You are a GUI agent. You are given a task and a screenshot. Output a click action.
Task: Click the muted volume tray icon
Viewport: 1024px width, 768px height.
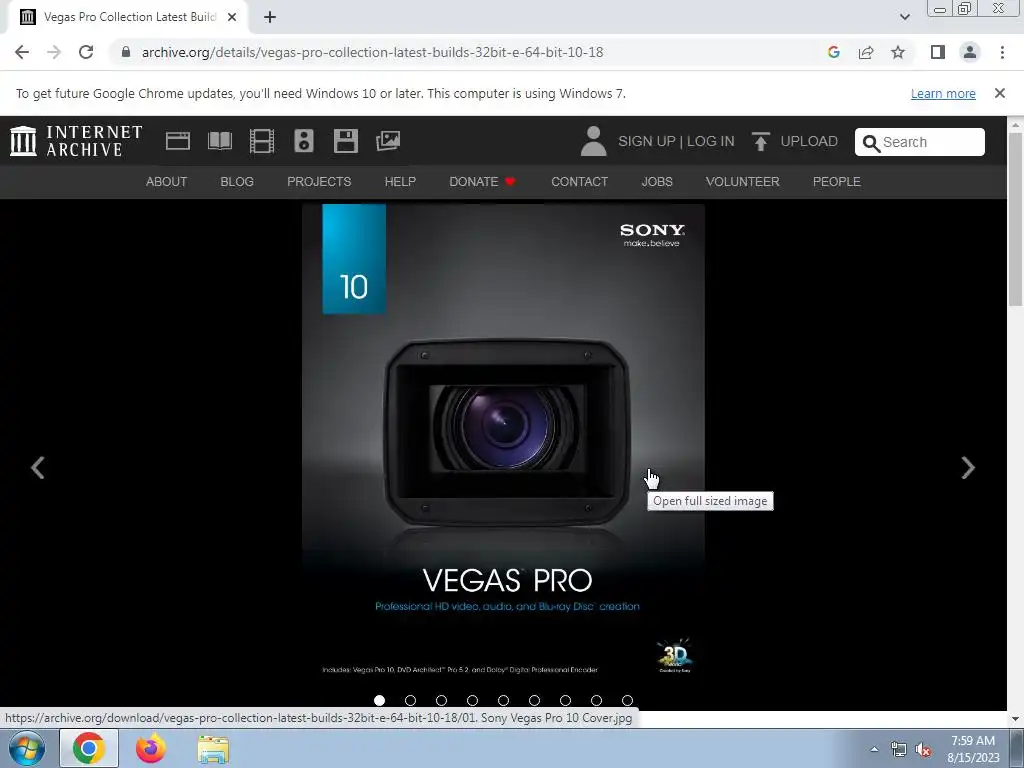[923, 750]
